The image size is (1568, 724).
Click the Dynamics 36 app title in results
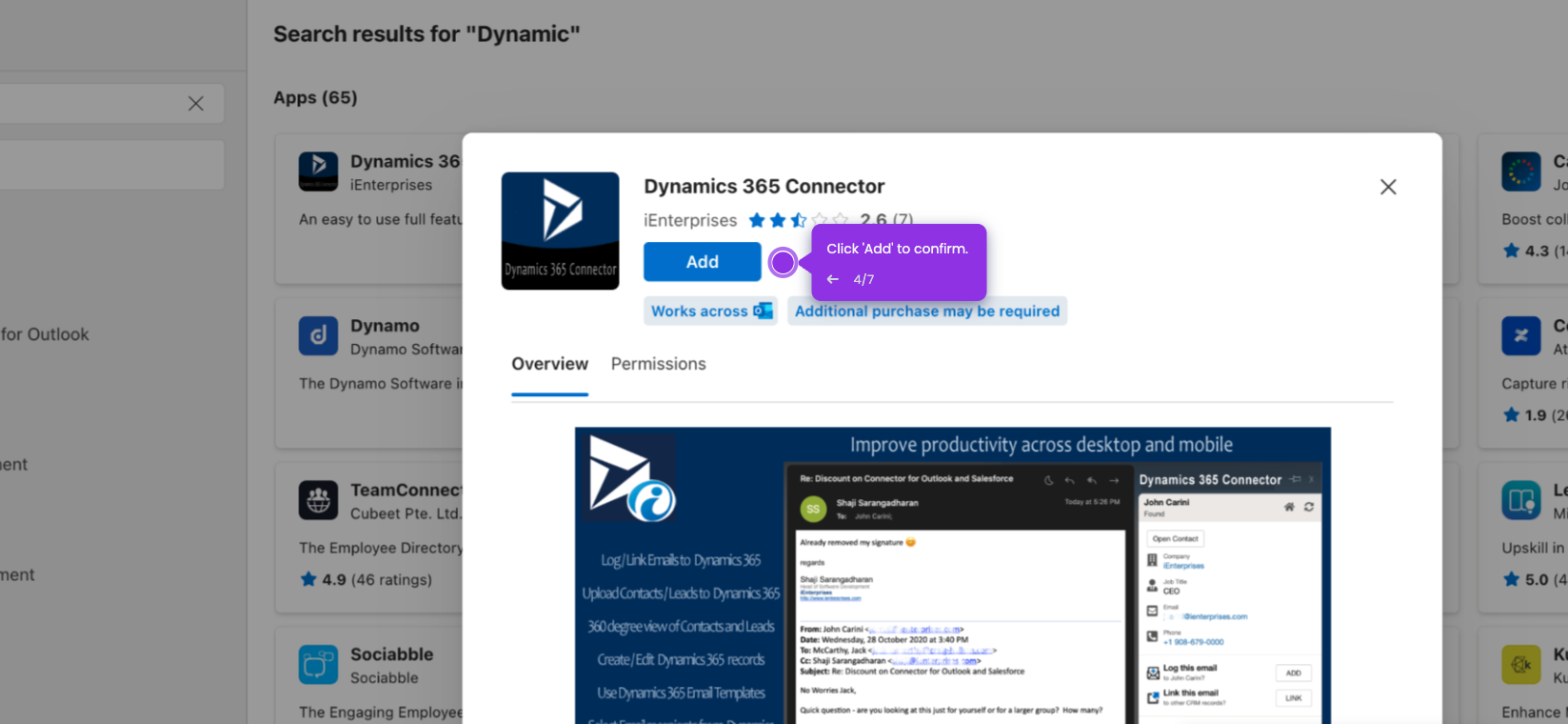pos(406,161)
